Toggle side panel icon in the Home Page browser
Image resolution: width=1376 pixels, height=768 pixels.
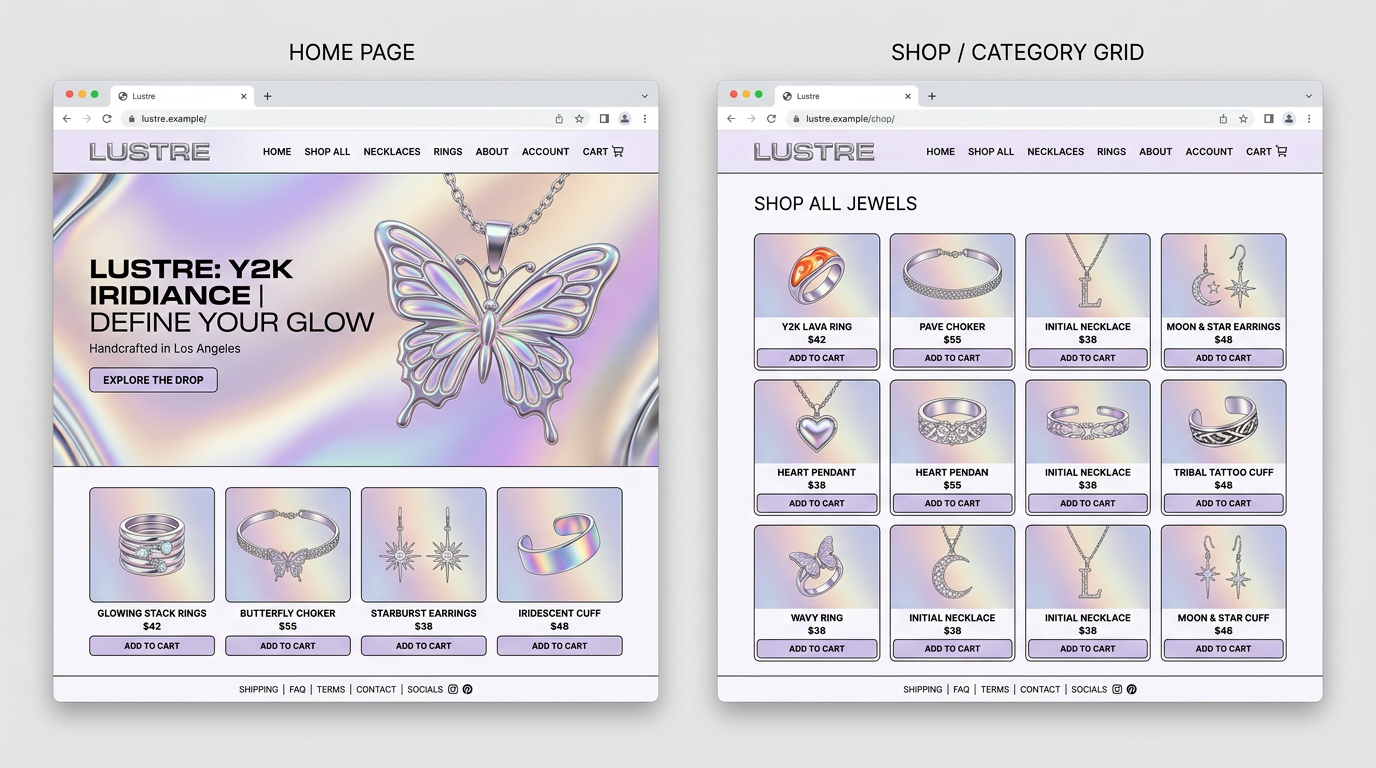[604, 119]
